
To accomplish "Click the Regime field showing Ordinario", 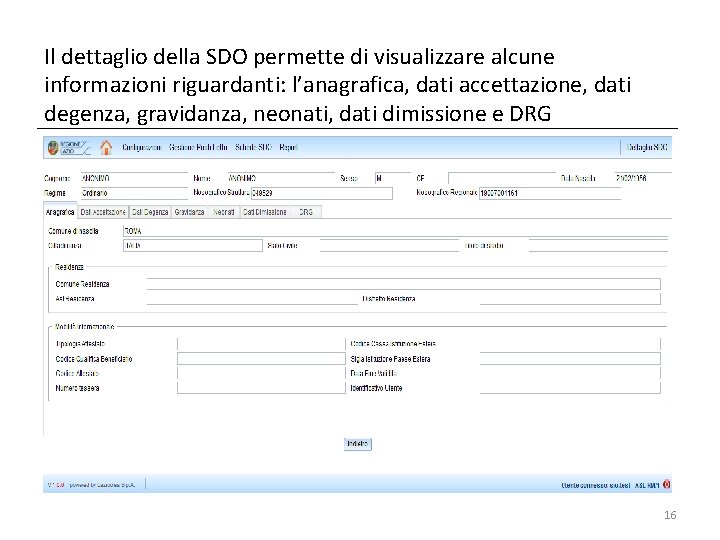I will point(134,193).
